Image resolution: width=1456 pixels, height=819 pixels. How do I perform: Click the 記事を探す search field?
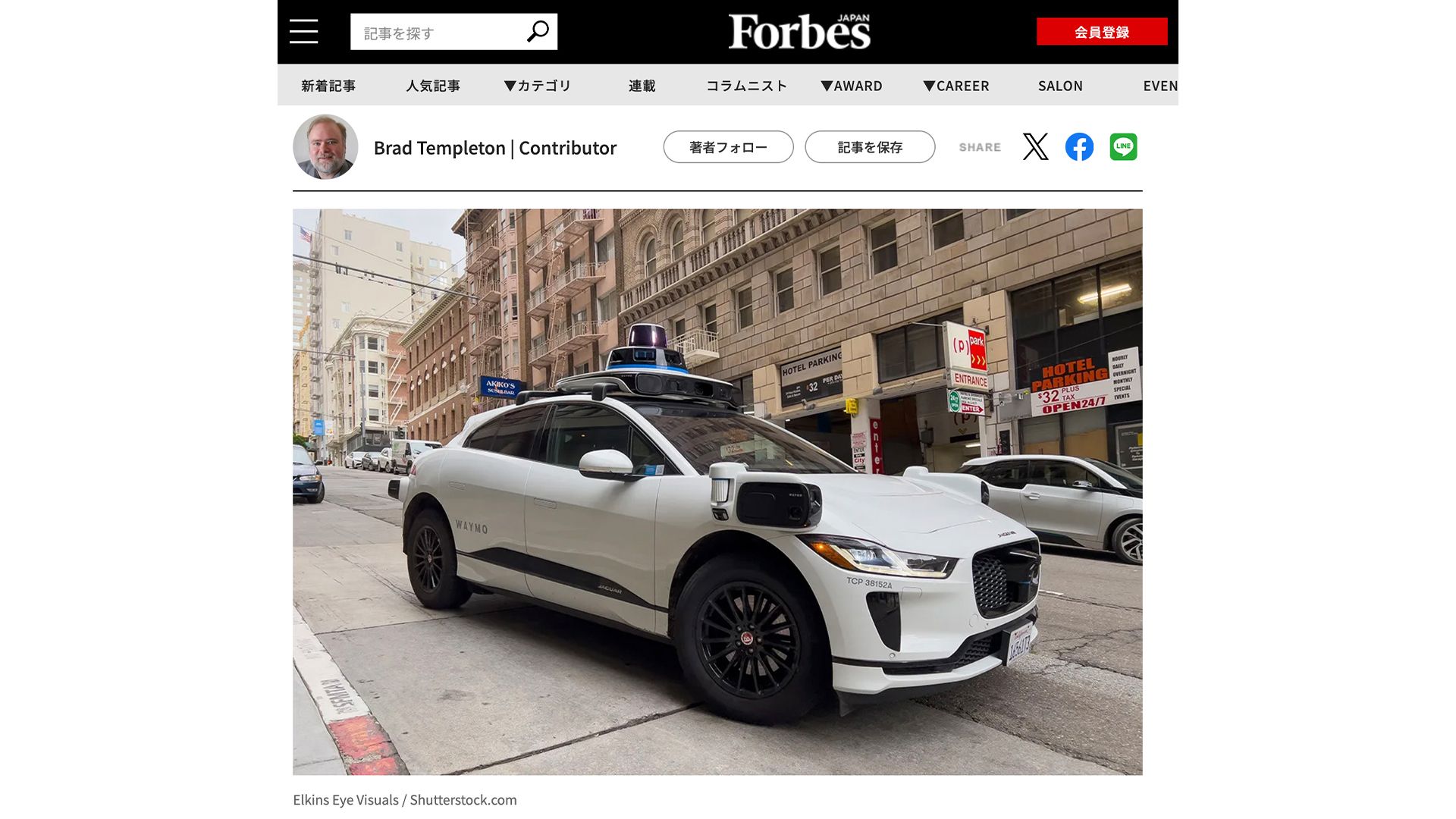[438, 32]
